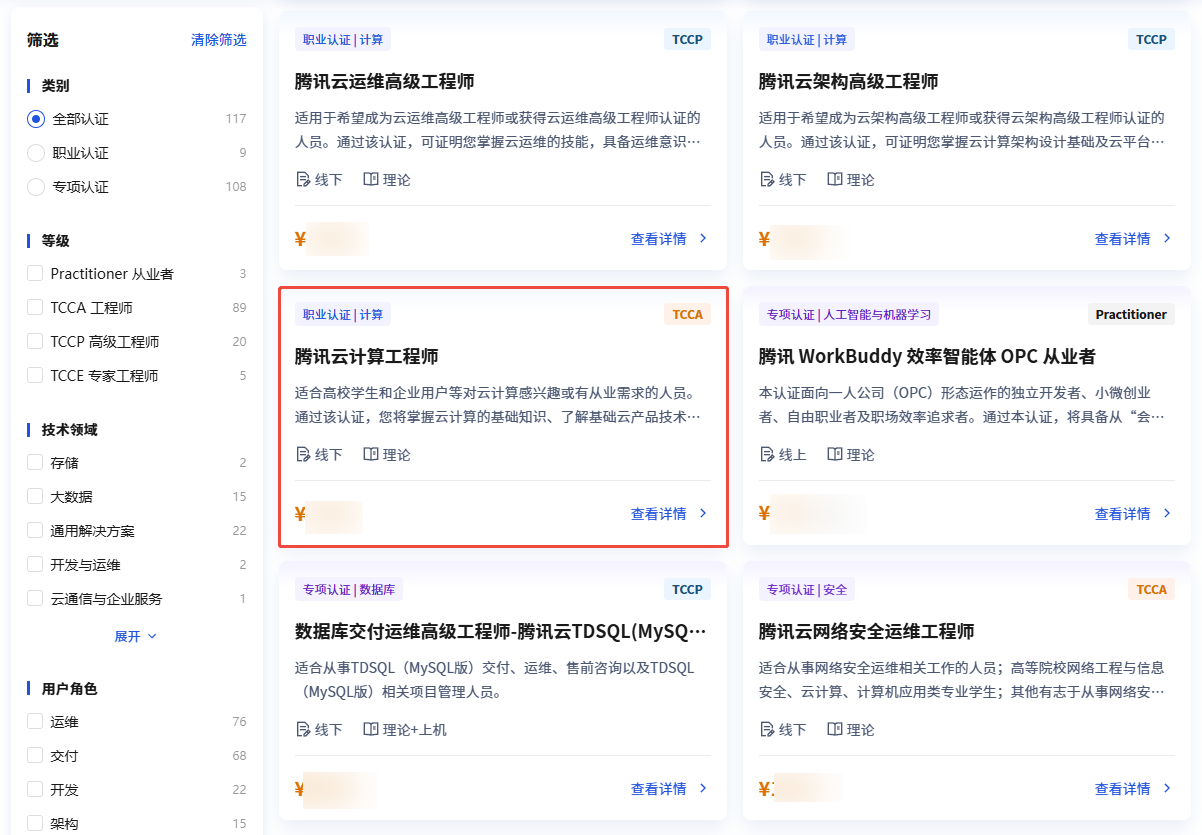Expand 技术领域 list with 展开
Image resolution: width=1202 pixels, height=835 pixels.
click(136, 637)
